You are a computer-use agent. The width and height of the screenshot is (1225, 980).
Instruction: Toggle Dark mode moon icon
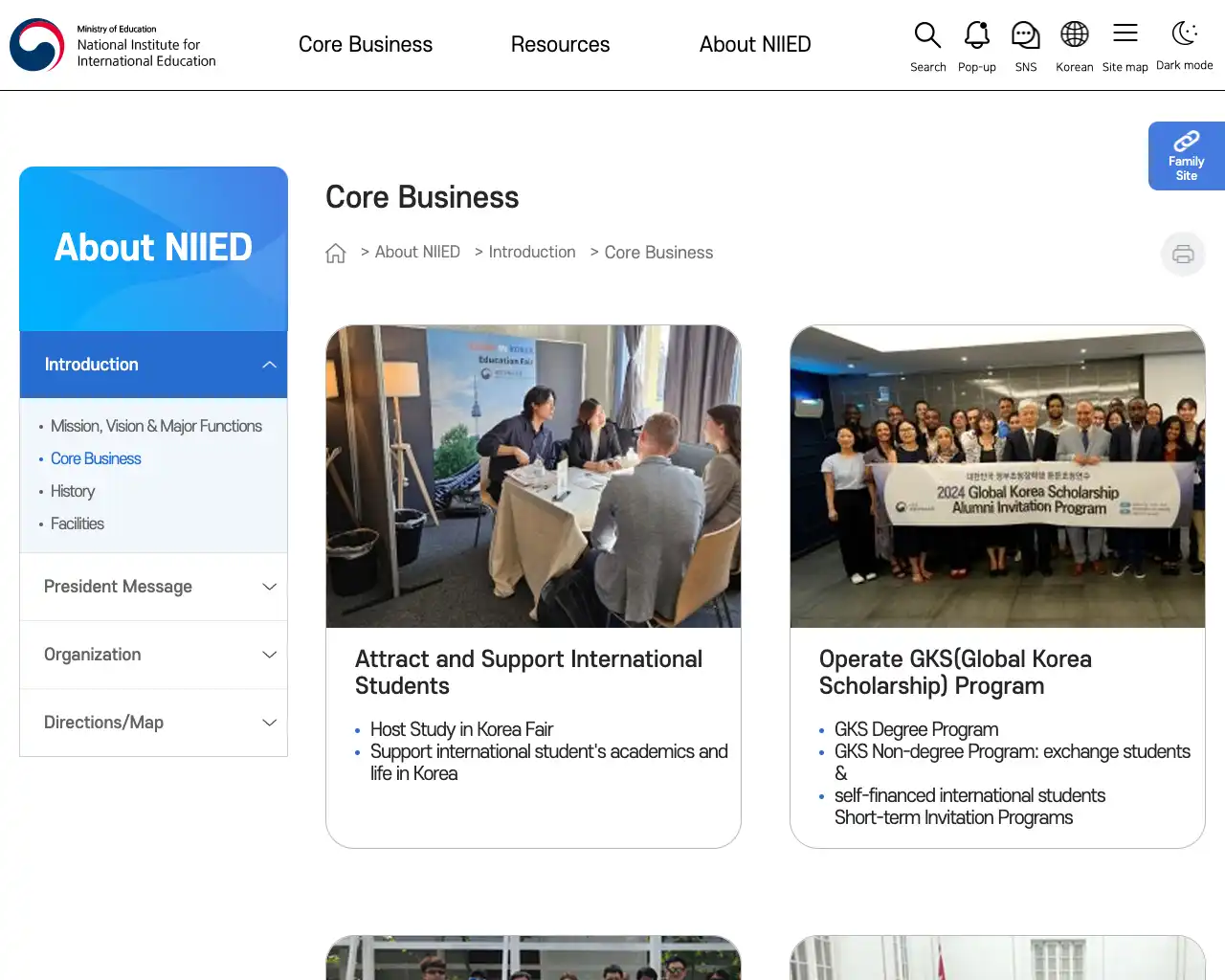[1185, 33]
